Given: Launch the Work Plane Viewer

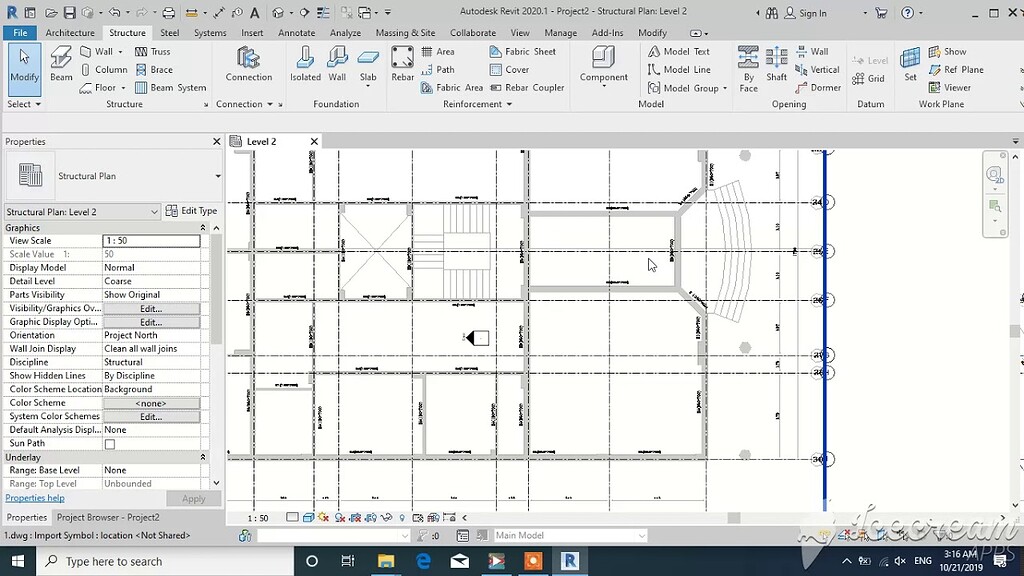Looking at the screenshot, I should (x=955, y=87).
